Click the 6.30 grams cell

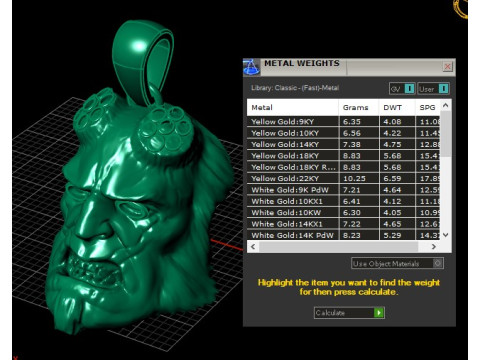(359, 212)
